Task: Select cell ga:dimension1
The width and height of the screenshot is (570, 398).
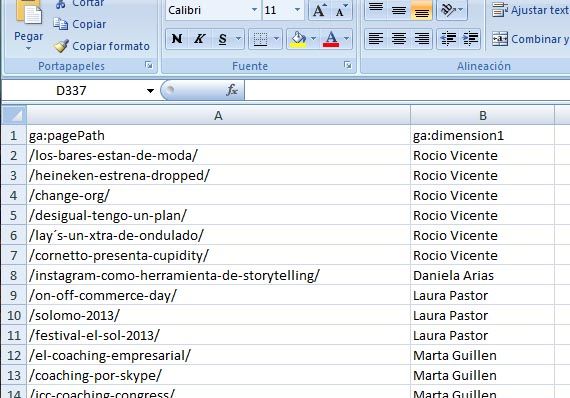Action: pos(482,136)
